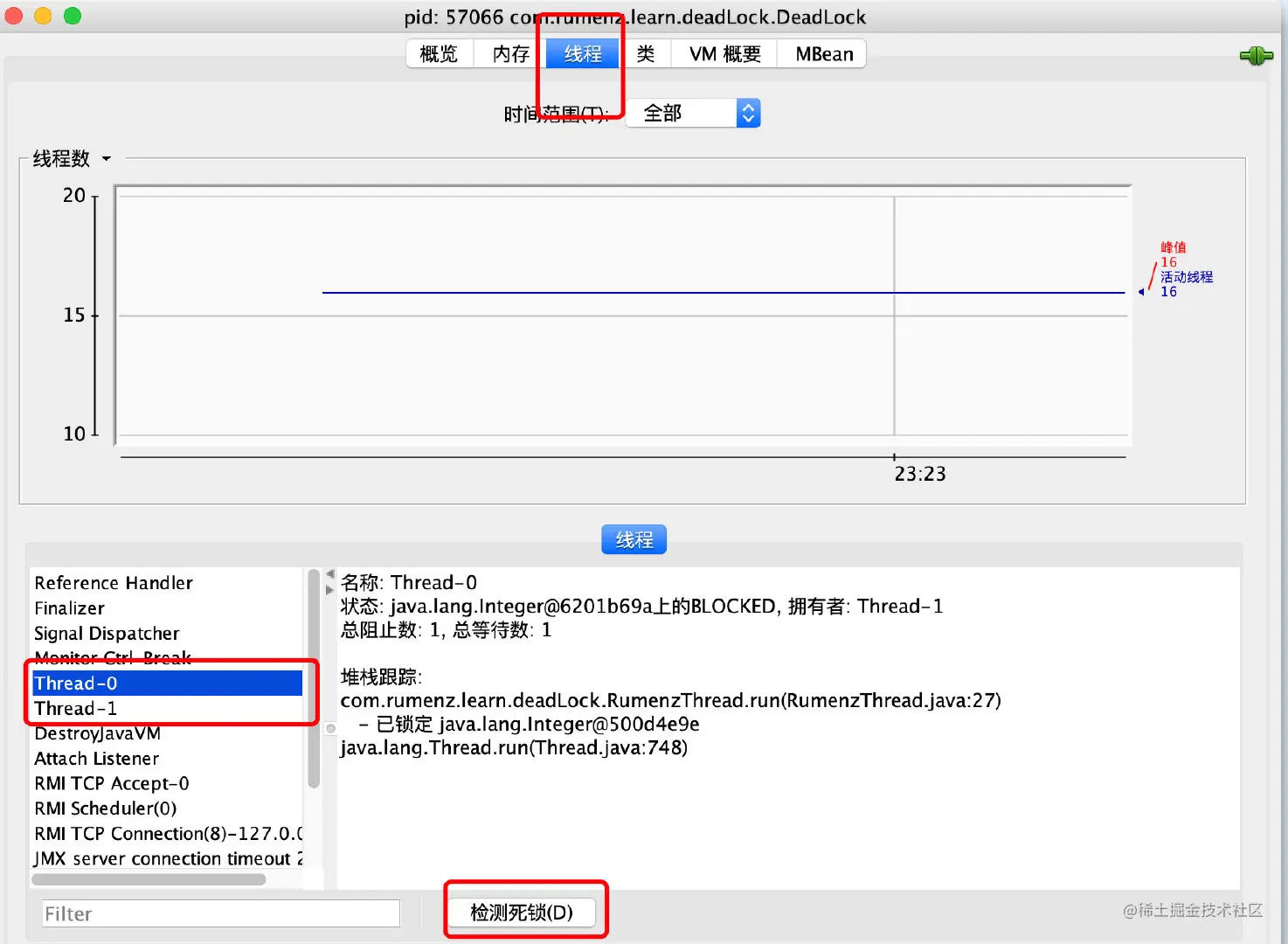
Task: Click the 状态 BLOCKED status line
Action: (x=641, y=607)
